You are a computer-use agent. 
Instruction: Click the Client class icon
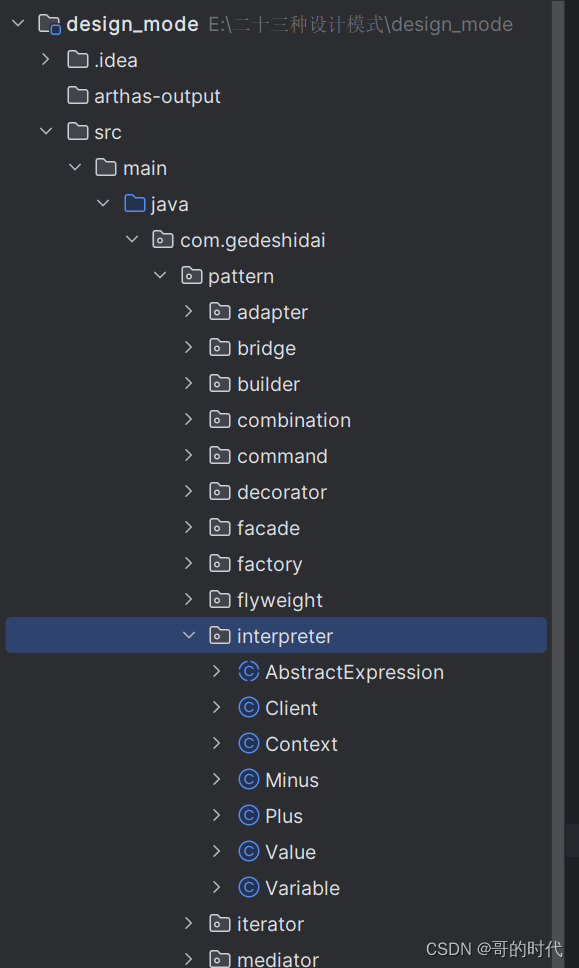[249, 707]
